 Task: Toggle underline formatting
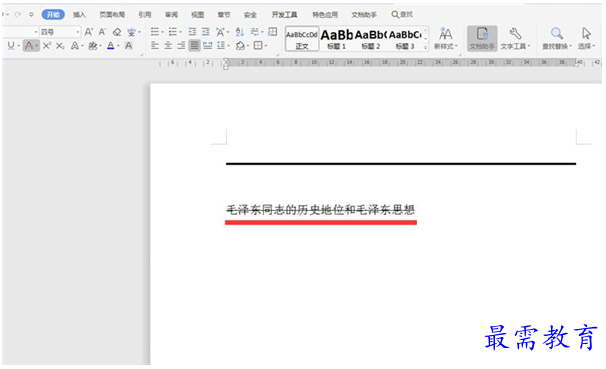click(x=11, y=46)
